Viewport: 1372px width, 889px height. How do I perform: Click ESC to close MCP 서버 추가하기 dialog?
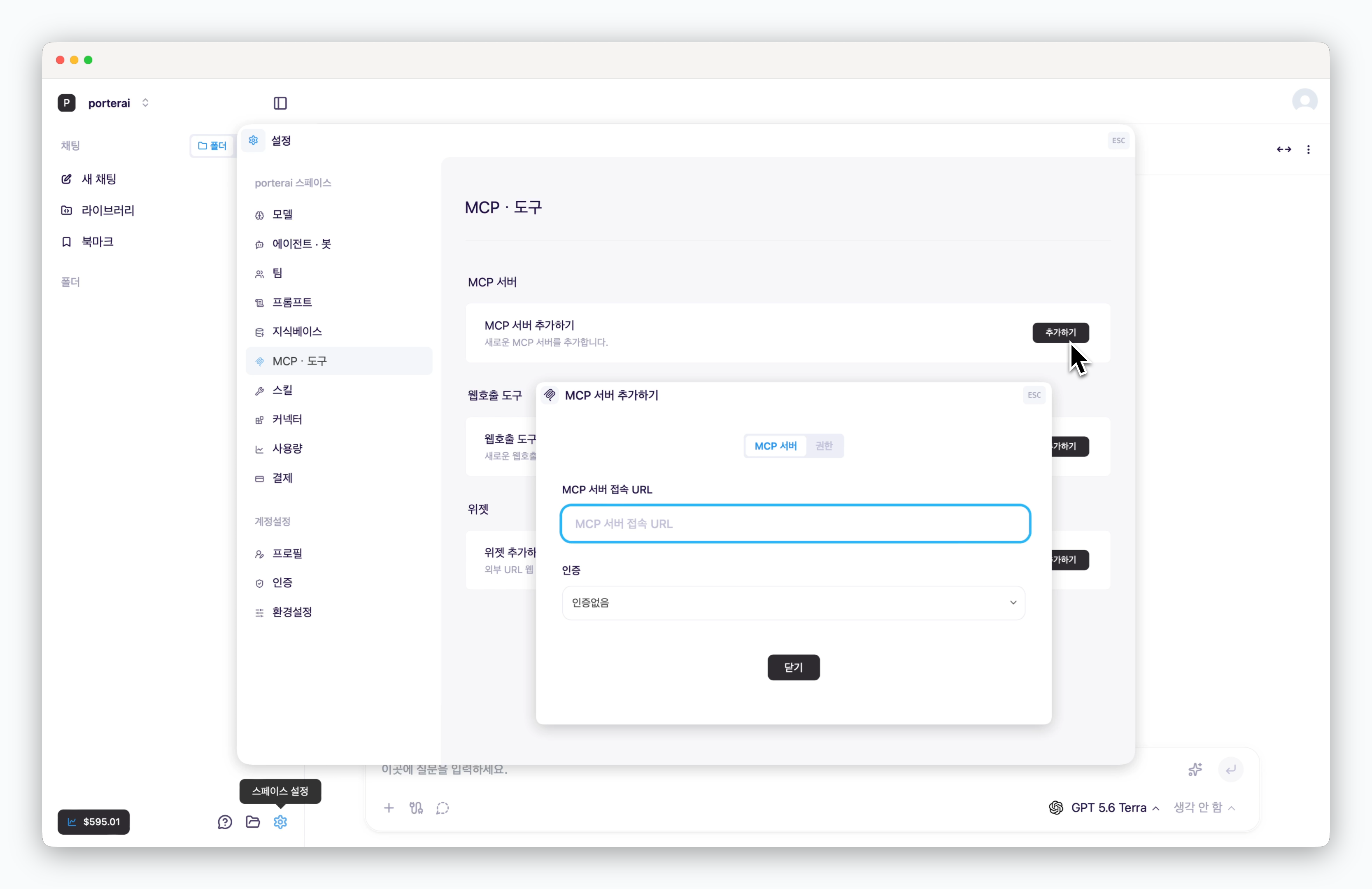tap(1034, 395)
